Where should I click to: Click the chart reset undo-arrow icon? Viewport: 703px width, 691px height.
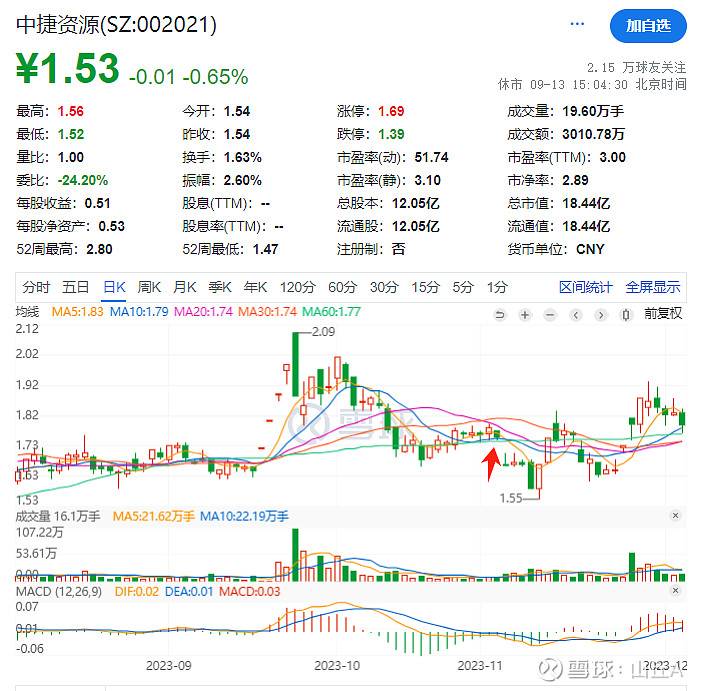coord(499,315)
